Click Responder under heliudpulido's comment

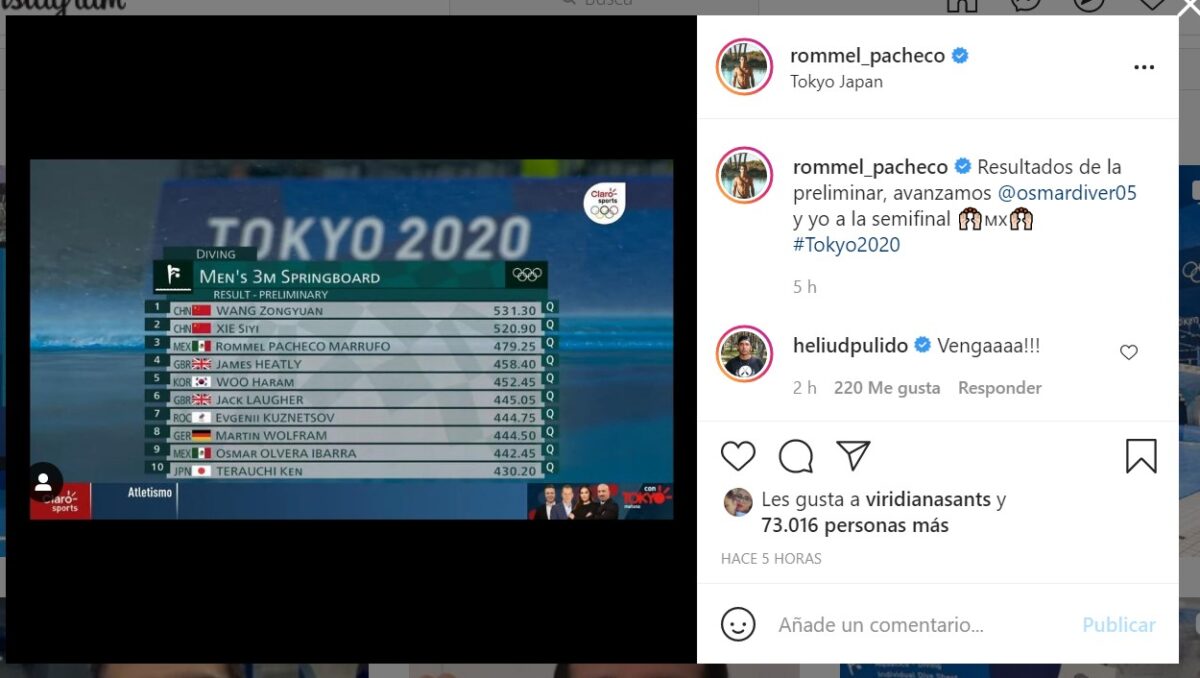click(x=1000, y=388)
